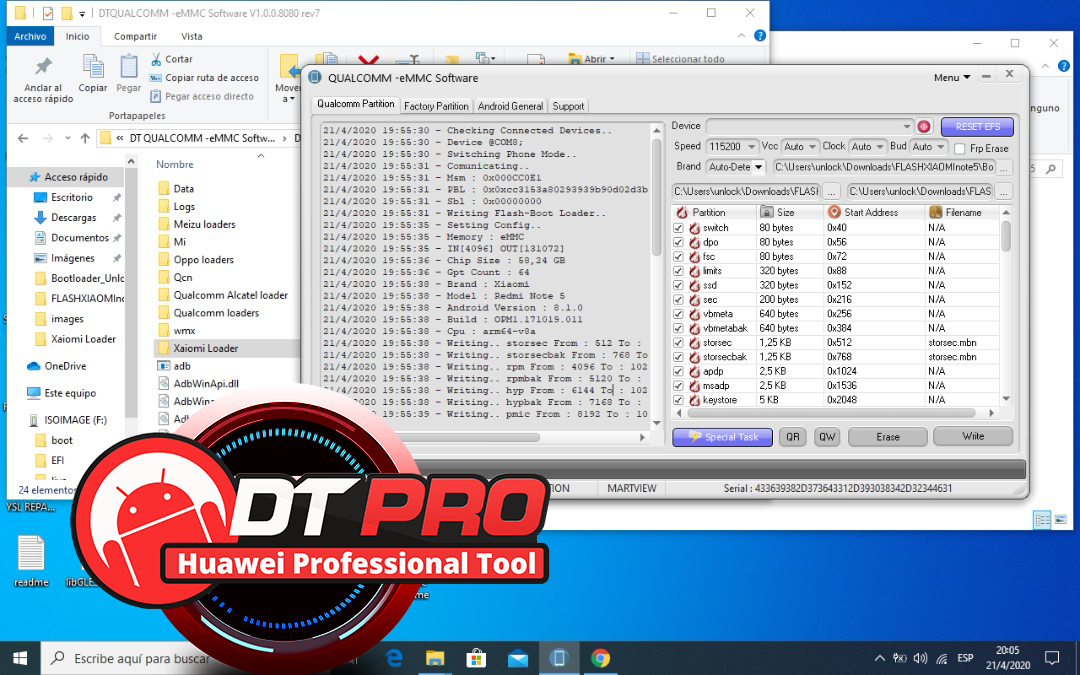Select OneDrive in the navigation pane
This screenshot has width=1080, height=675.
point(65,366)
